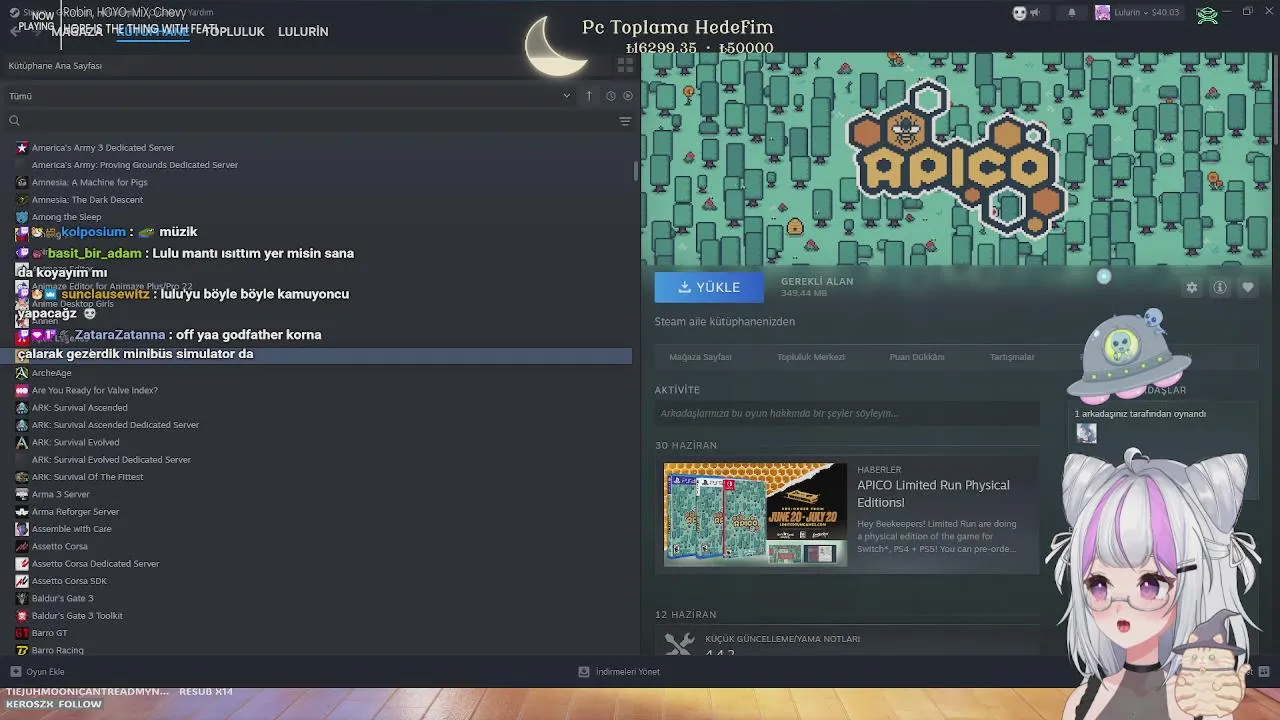Click the game list scrollbar
The height and width of the screenshot is (720, 1280).
coord(636,170)
